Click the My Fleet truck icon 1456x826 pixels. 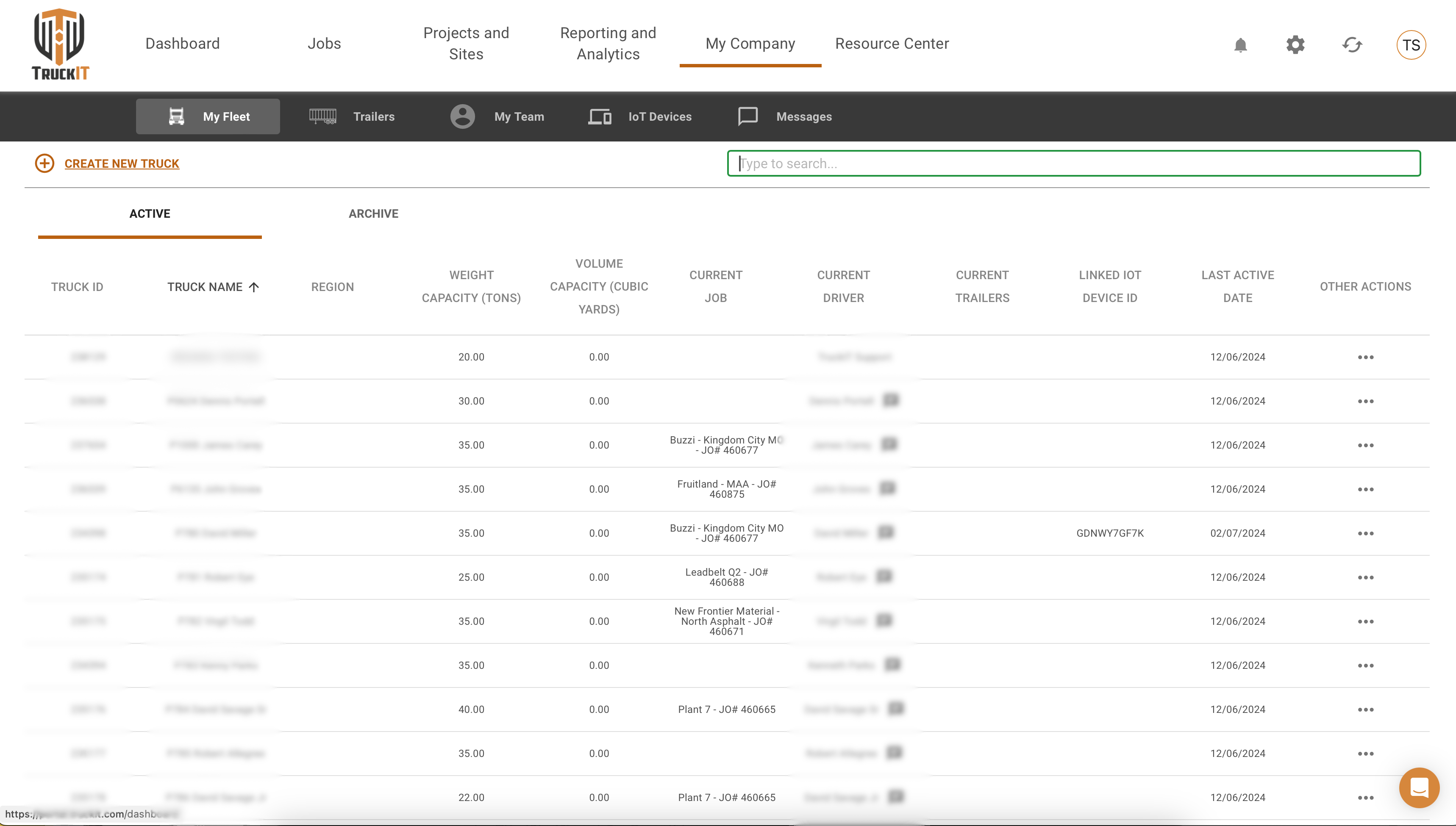176,116
